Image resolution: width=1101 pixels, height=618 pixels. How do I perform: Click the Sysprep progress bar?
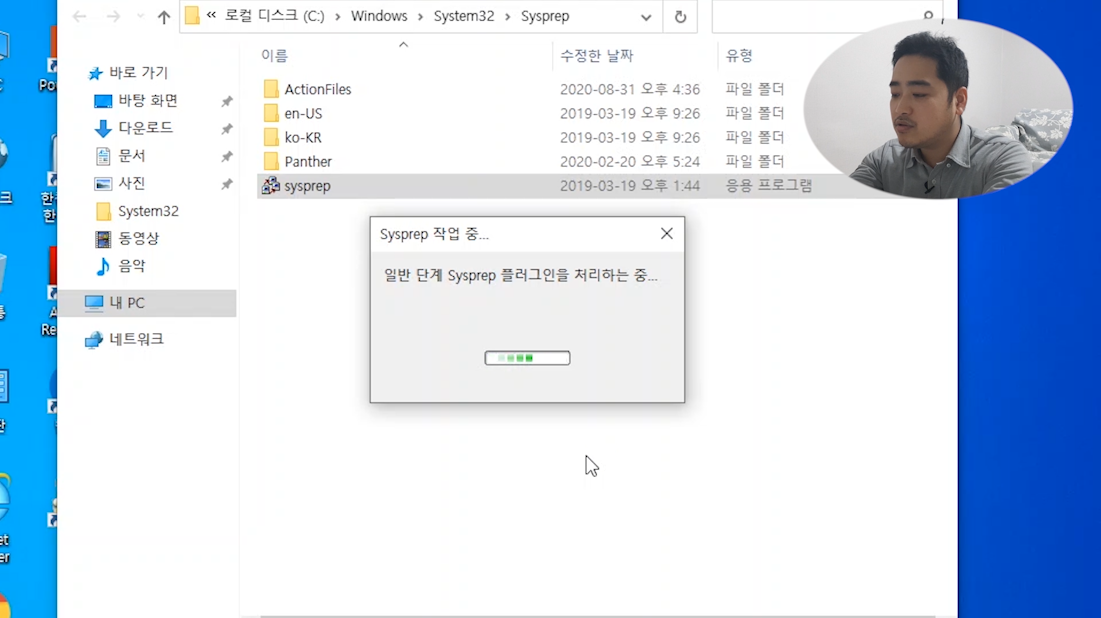(x=527, y=358)
